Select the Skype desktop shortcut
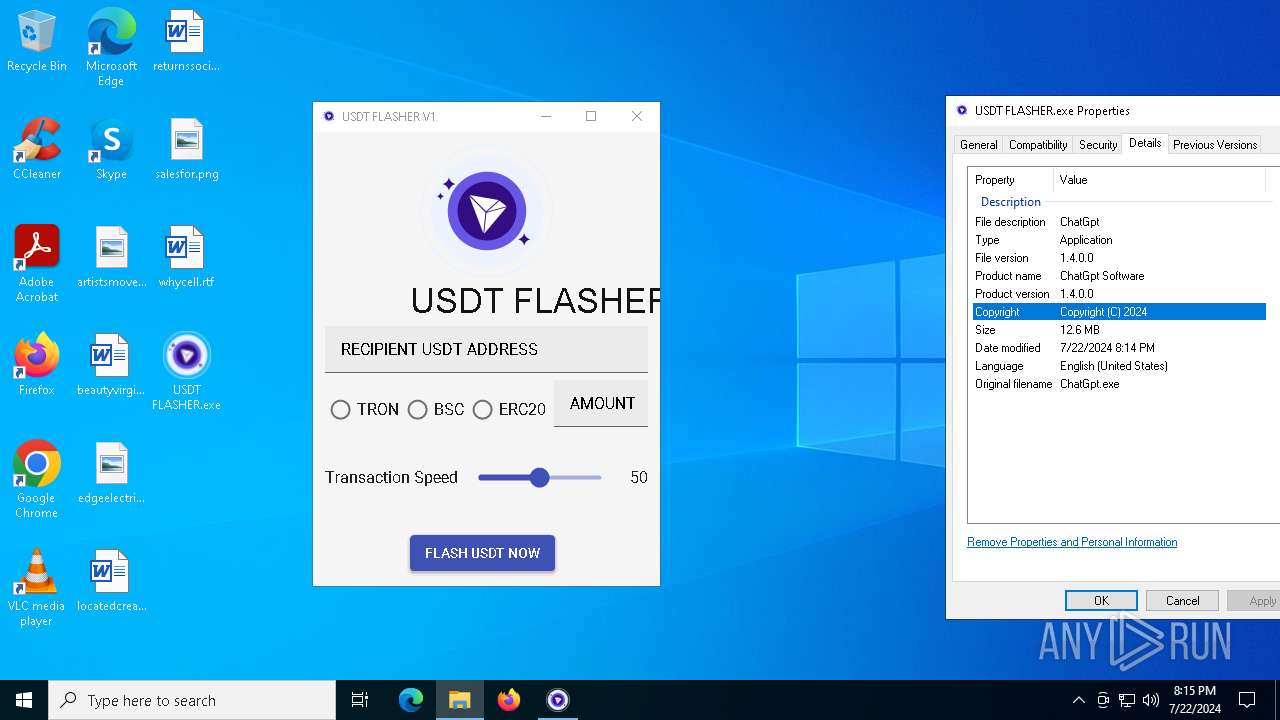The height and width of the screenshot is (720, 1280). tap(111, 150)
